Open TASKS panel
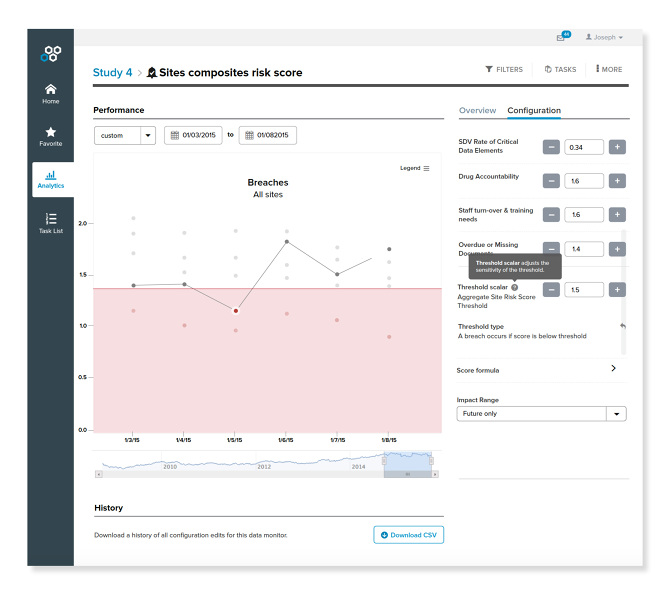 pyautogui.click(x=560, y=69)
